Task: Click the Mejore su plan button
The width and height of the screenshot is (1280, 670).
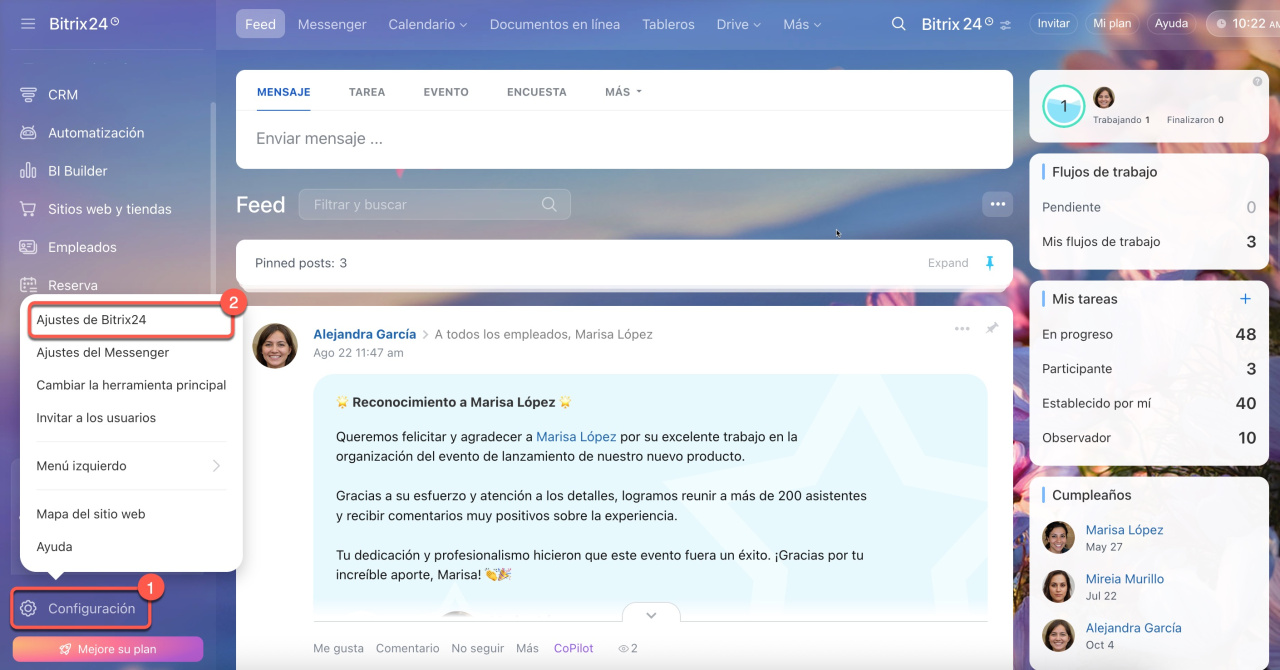Action: click(108, 649)
